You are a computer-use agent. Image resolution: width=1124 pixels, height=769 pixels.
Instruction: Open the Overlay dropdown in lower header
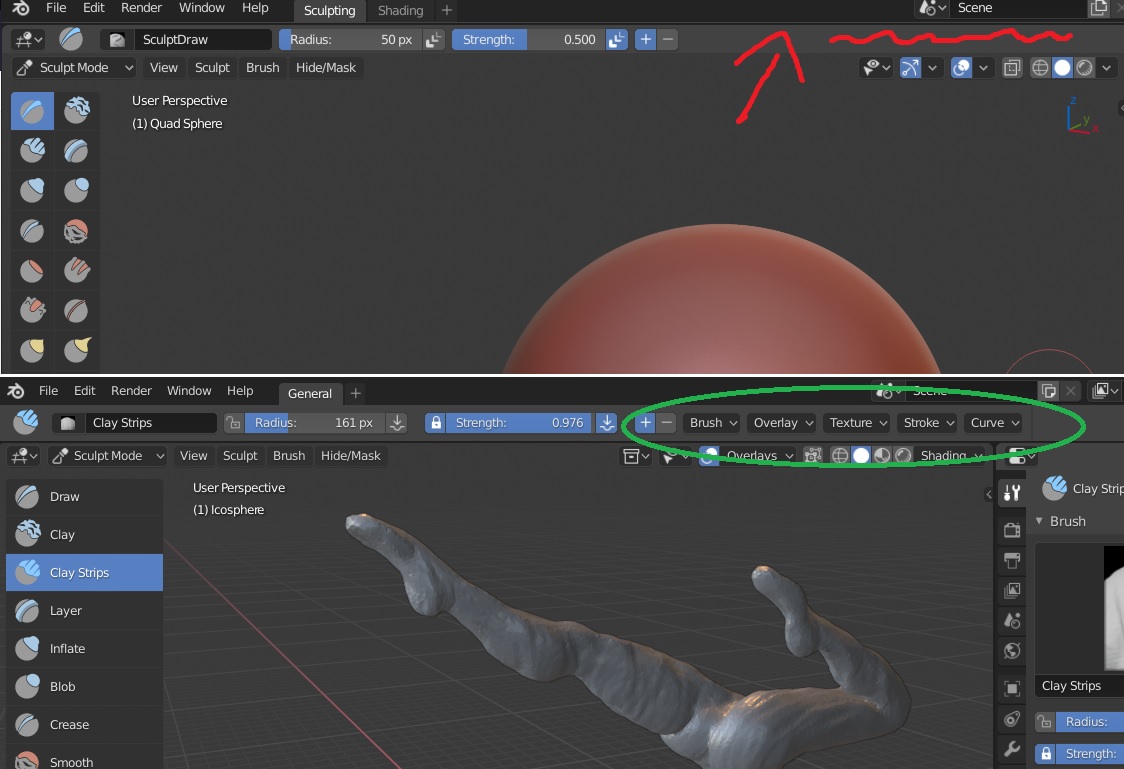click(x=783, y=423)
